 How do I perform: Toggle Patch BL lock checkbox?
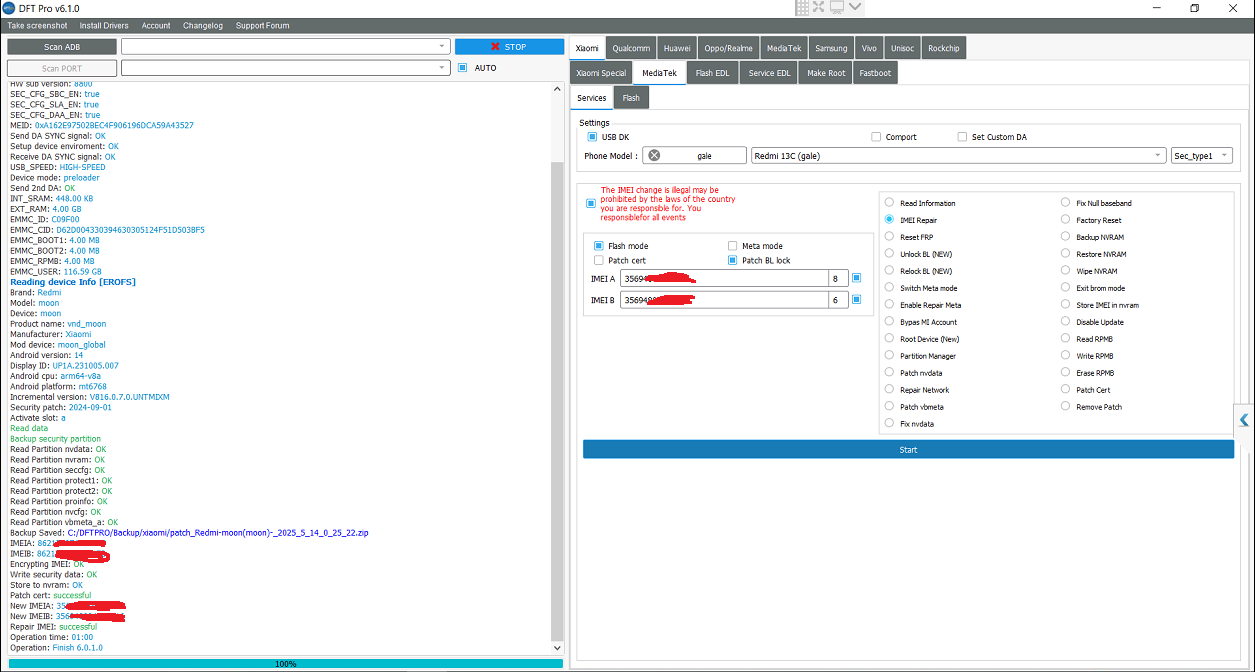click(x=732, y=260)
